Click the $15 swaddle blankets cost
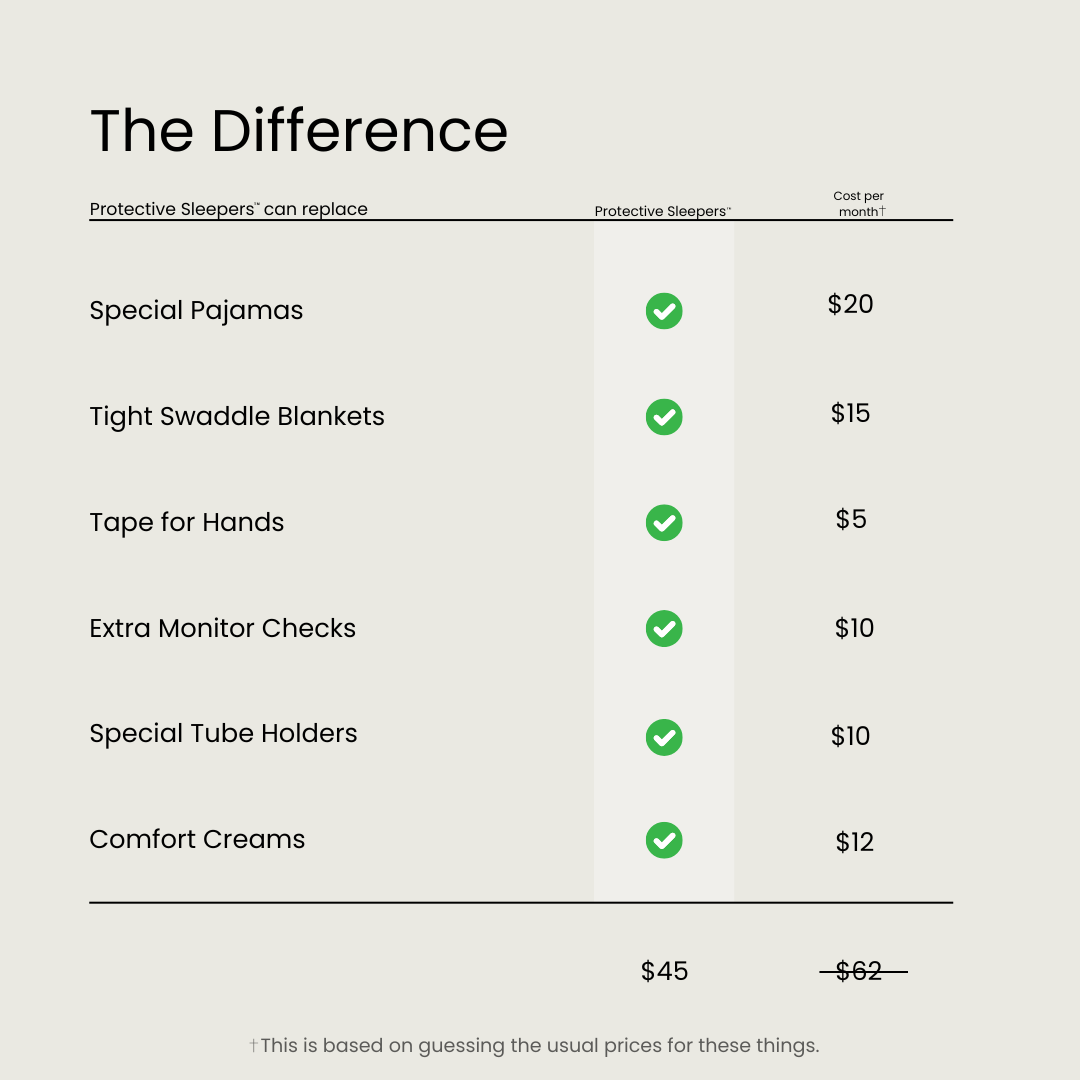This screenshot has height=1080, width=1080. tap(851, 413)
